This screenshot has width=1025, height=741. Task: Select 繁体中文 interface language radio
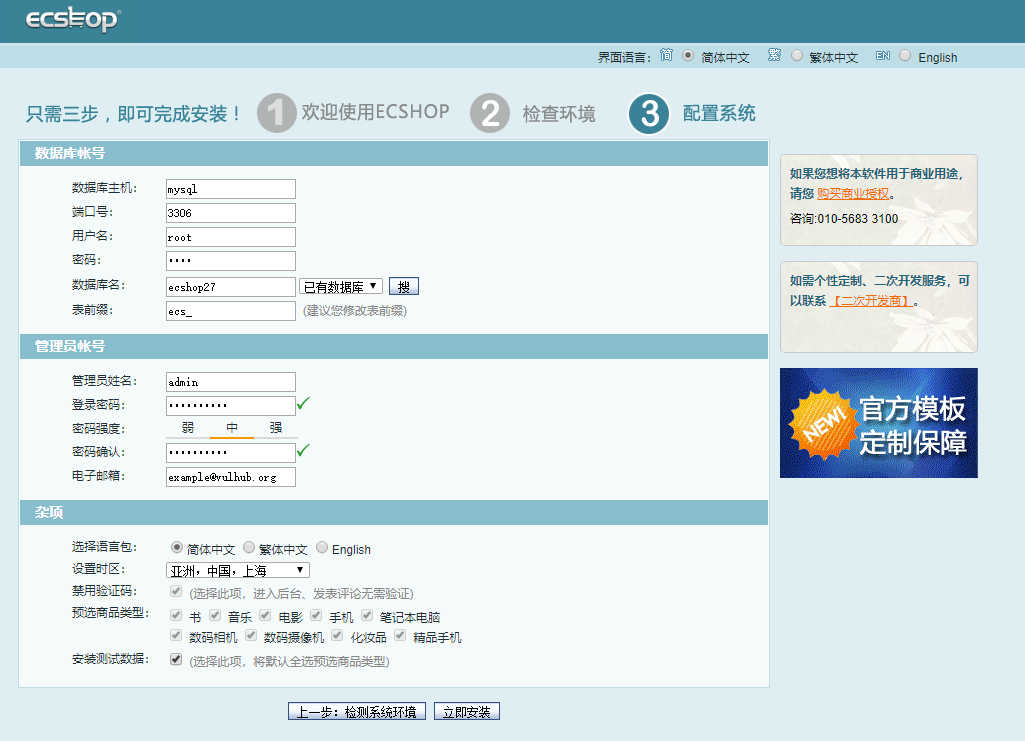pyautogui.click(x=797, y=56)
